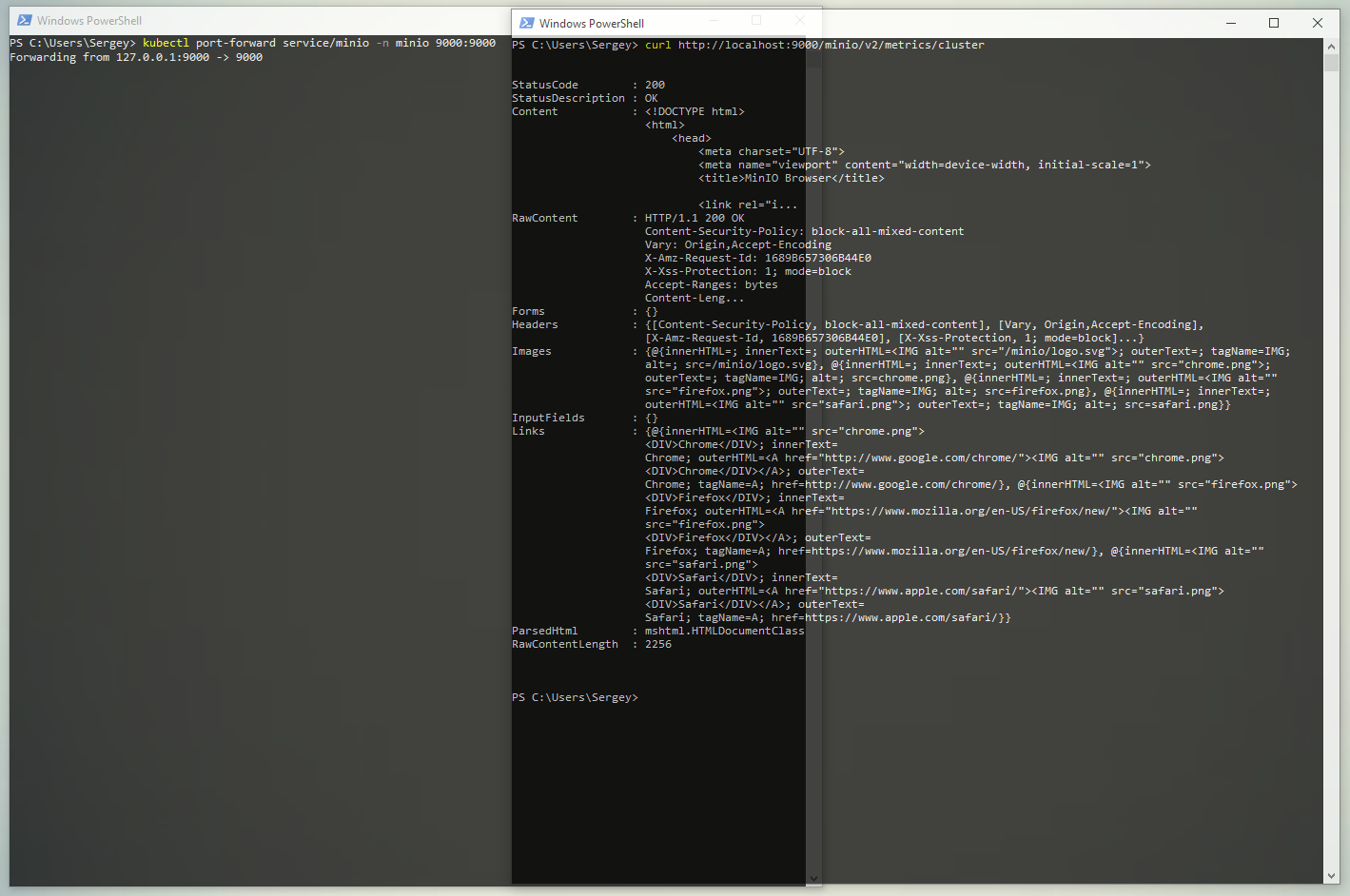Click the down arrow on the terminal scrollbar
The width and height of the screenshot is (1350, 896).
[x=812, y=877]
